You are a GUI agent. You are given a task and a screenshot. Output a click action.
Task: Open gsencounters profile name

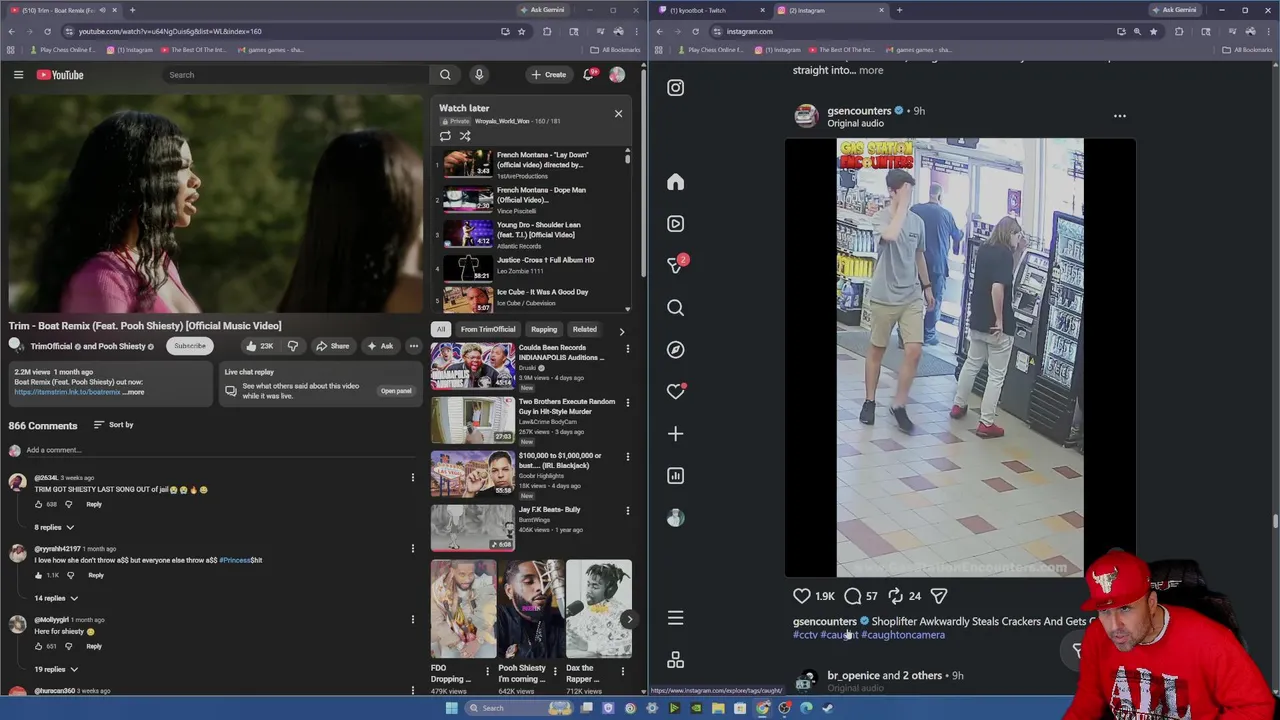(859, 111)
